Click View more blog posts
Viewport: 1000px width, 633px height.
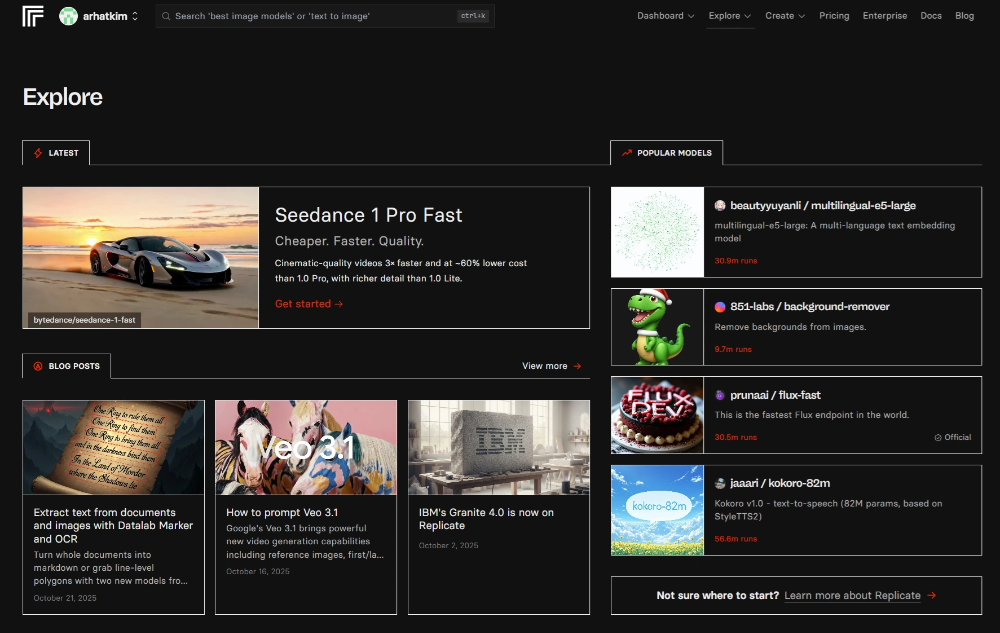[551, 366]
